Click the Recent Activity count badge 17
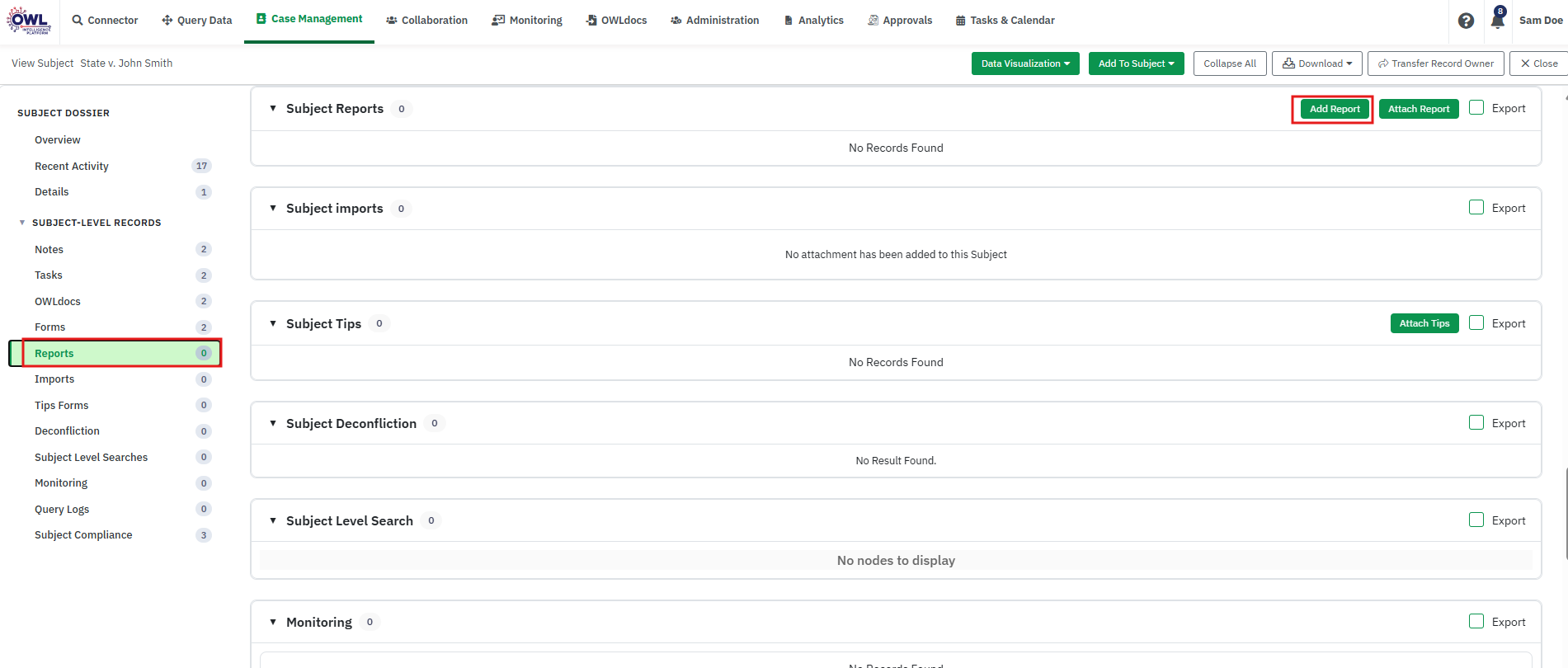This screenshot has height=668, width=1568. tap(201, 166)
